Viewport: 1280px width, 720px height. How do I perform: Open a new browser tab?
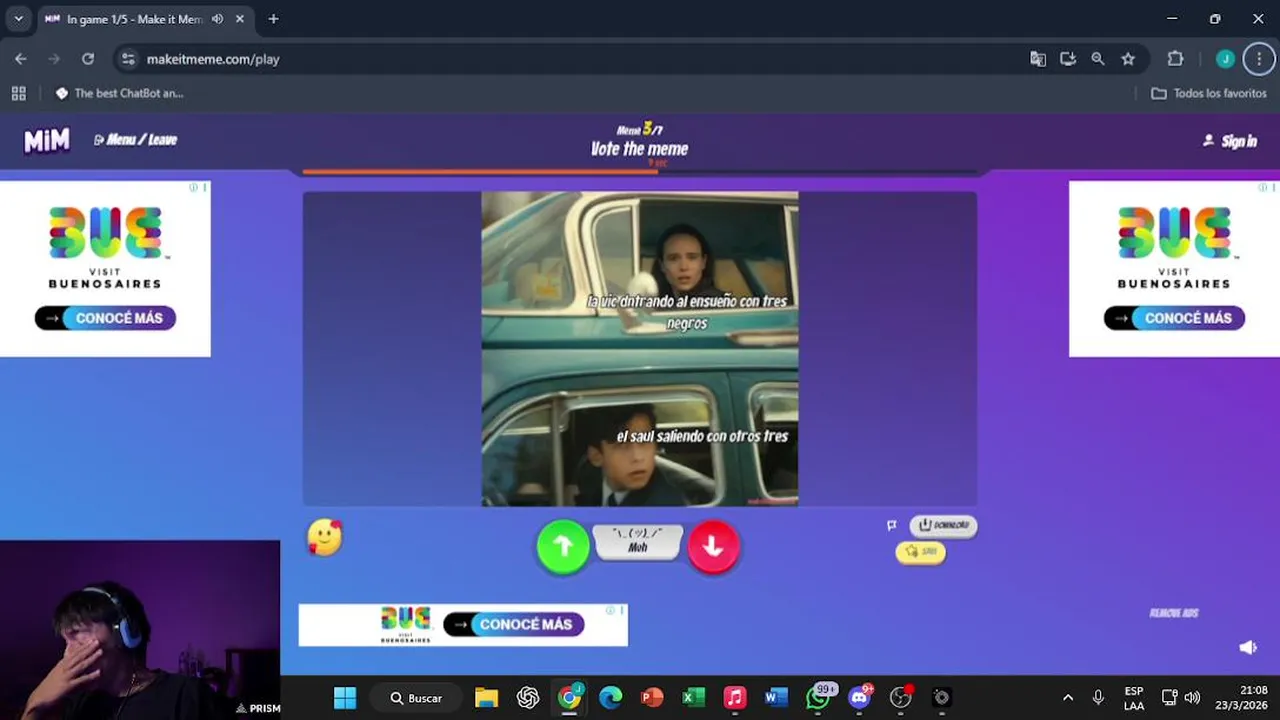(x=273, y=19)
